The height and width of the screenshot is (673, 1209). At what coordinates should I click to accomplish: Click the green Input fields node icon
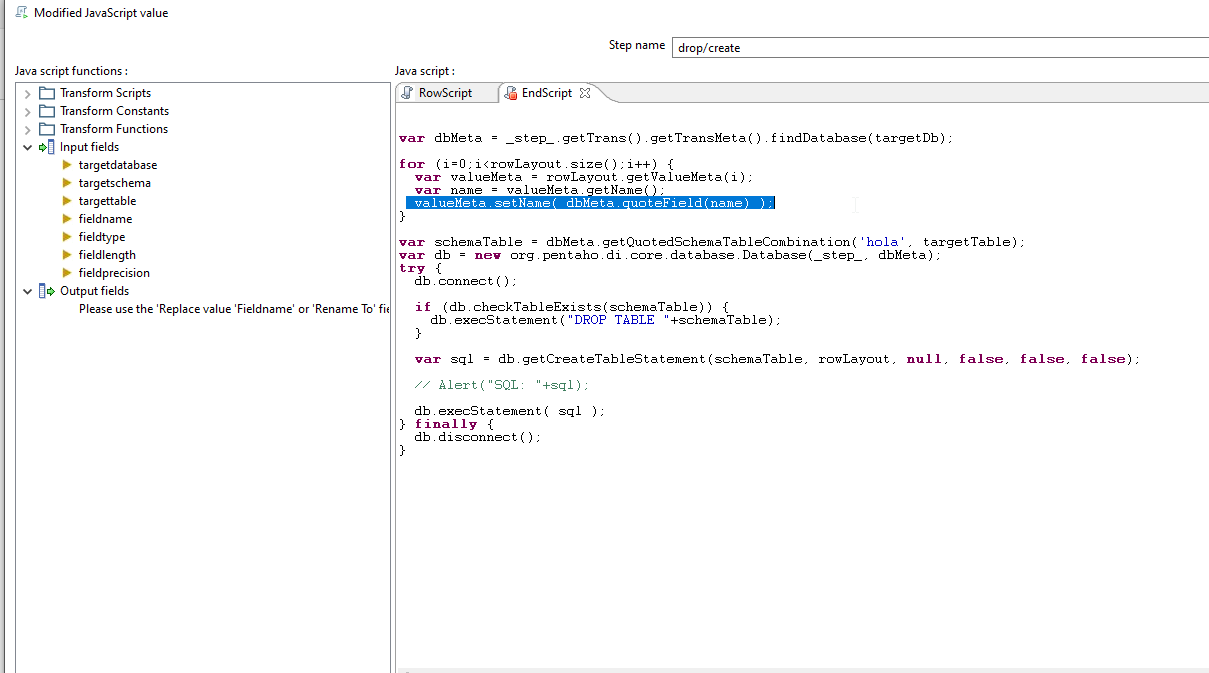[x=44, y=146]
